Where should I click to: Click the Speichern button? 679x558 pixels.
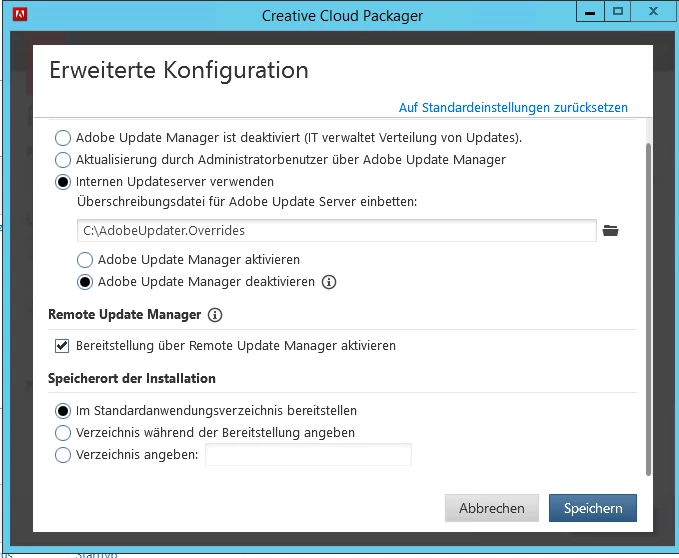[593, 508]
